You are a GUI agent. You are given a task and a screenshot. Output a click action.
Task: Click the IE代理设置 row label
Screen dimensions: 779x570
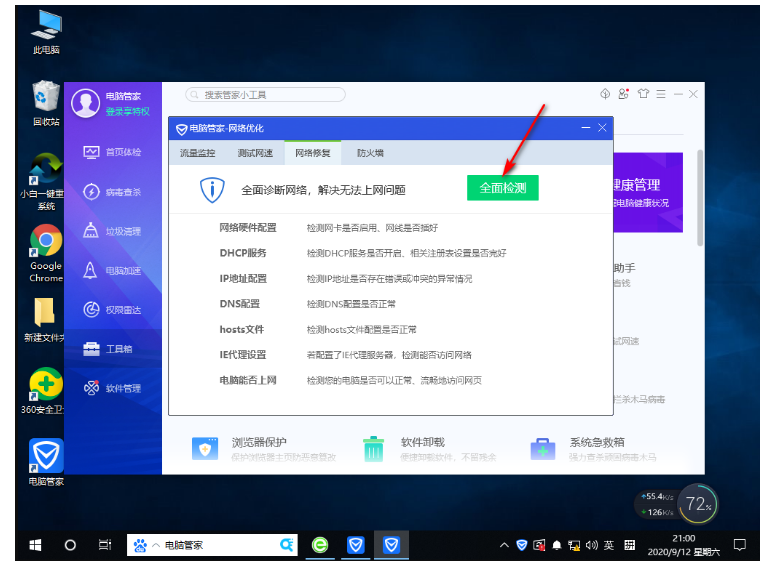[x=243, y=355]
